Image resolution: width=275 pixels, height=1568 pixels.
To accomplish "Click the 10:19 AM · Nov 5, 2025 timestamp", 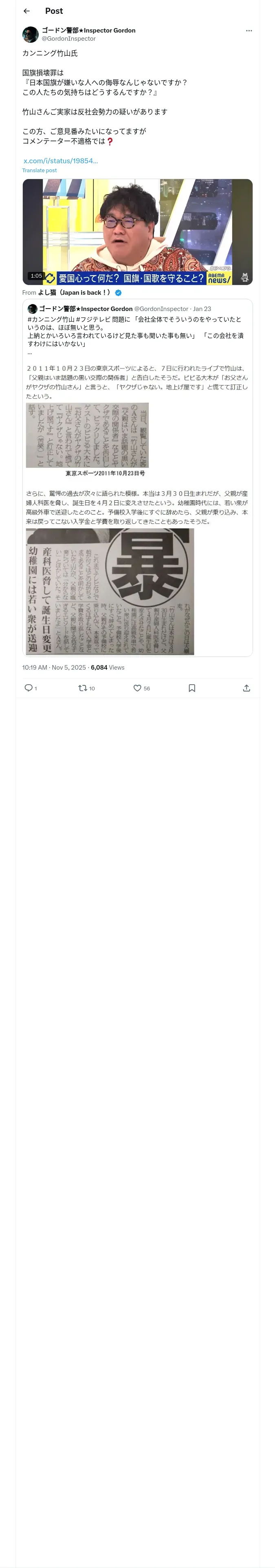I will coord(54,667).
